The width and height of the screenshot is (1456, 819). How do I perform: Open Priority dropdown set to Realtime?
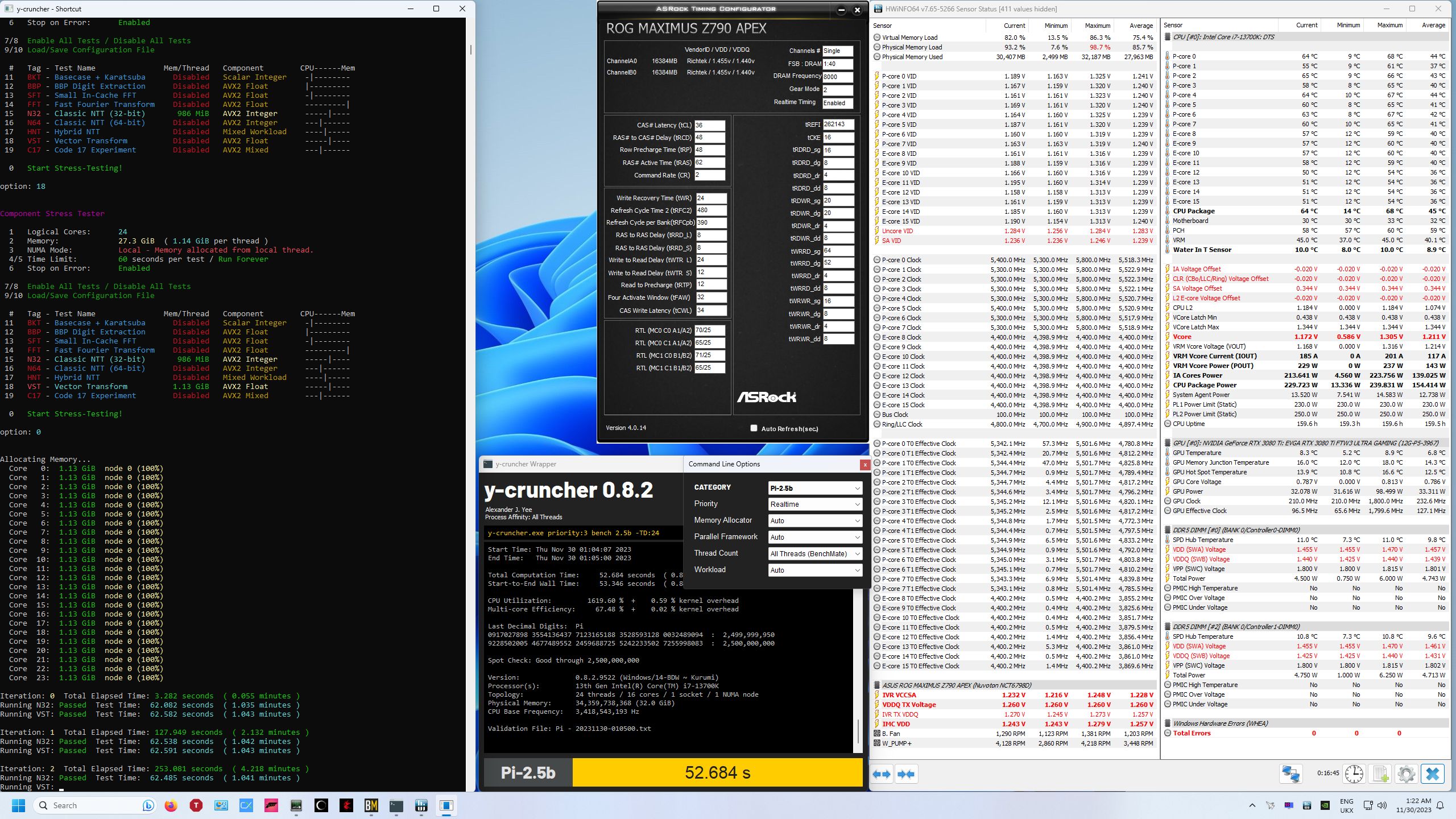coord(815,504)
